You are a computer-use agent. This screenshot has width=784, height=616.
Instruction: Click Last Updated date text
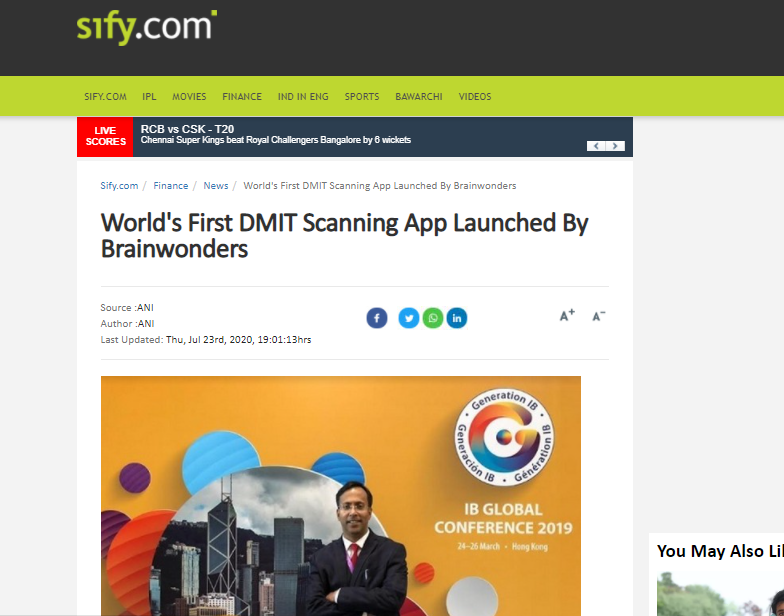tap(206, 340)
